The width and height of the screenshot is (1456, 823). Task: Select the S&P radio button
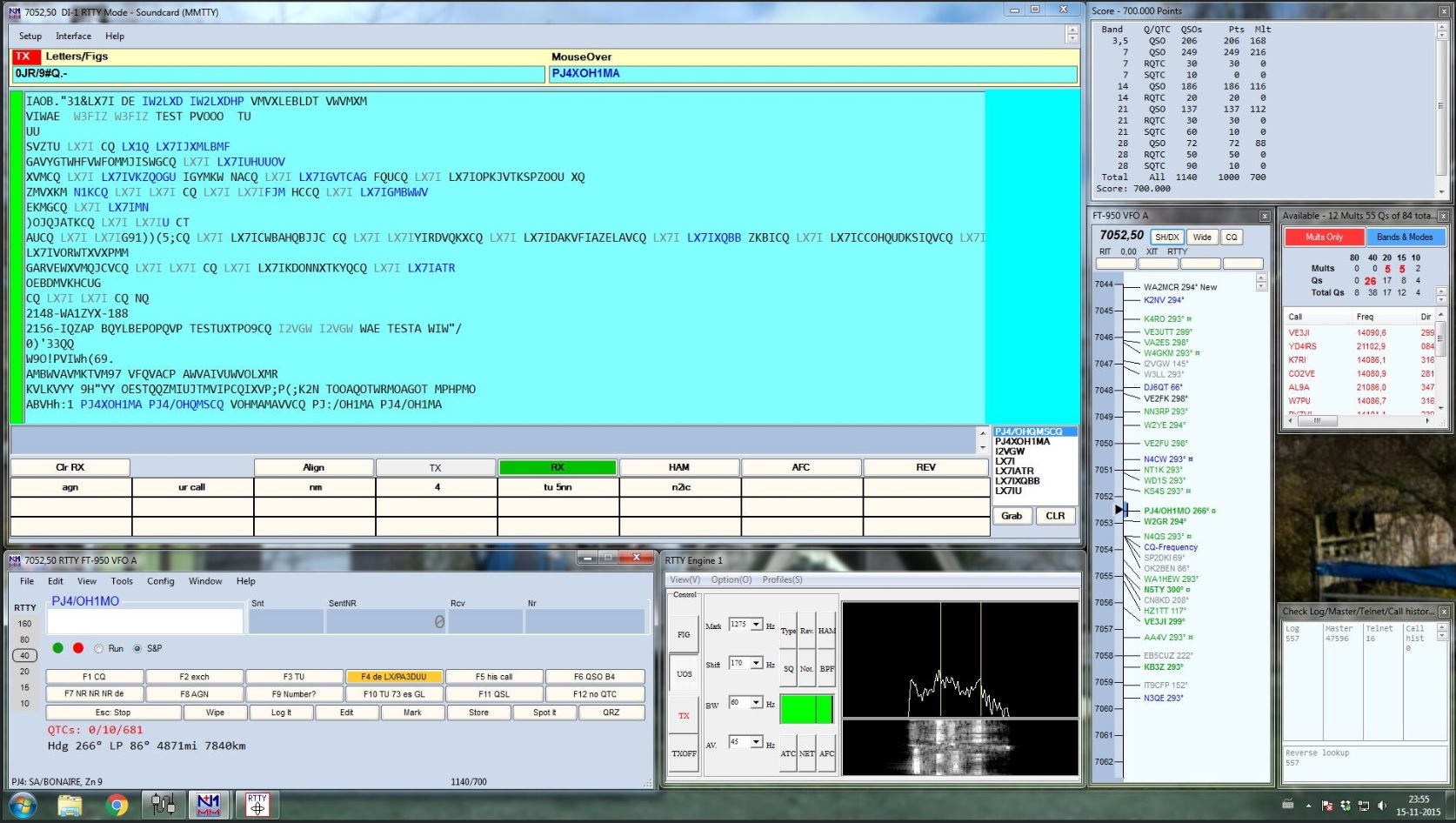tap(137, 649)
